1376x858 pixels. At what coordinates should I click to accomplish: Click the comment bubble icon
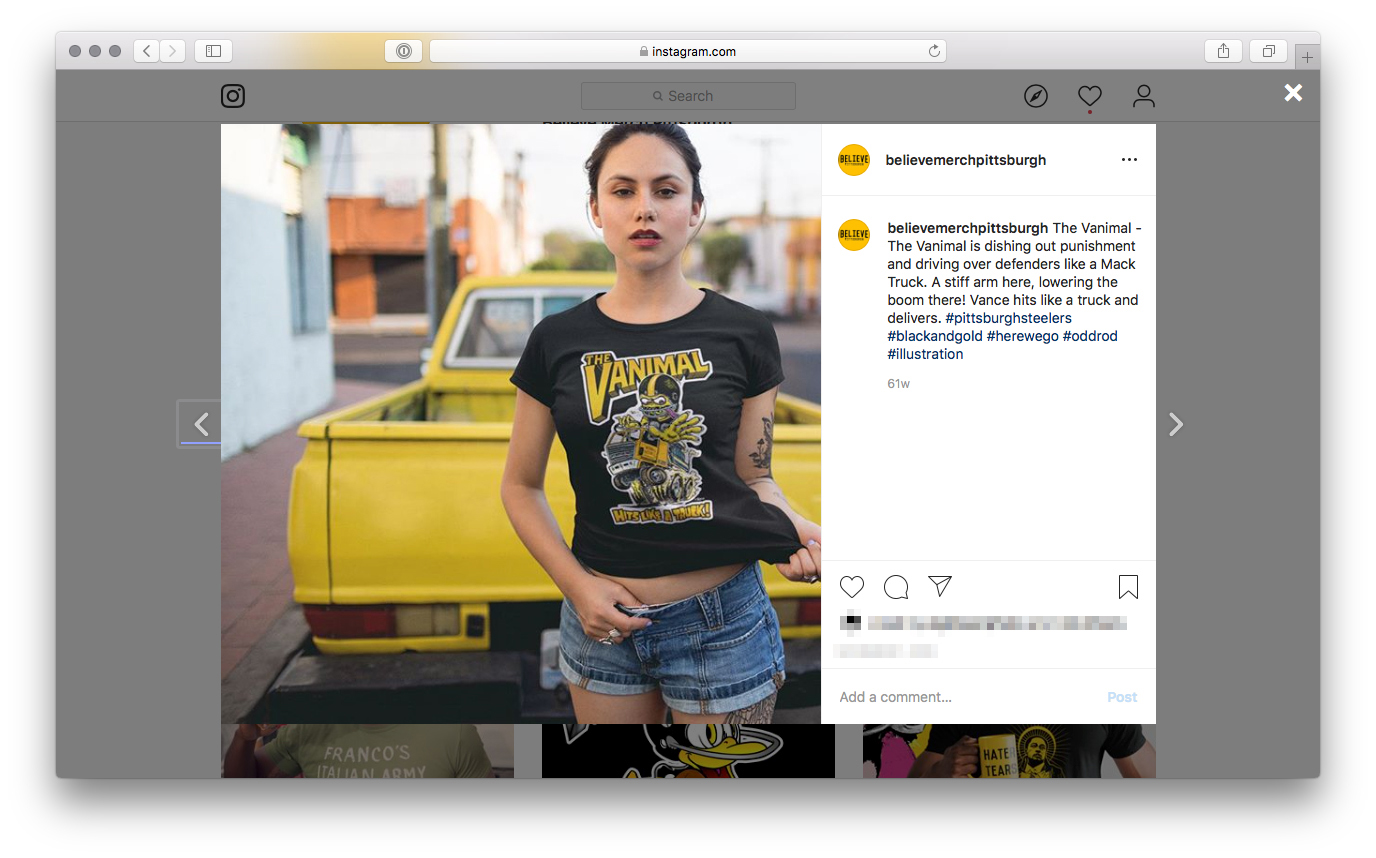896,587
